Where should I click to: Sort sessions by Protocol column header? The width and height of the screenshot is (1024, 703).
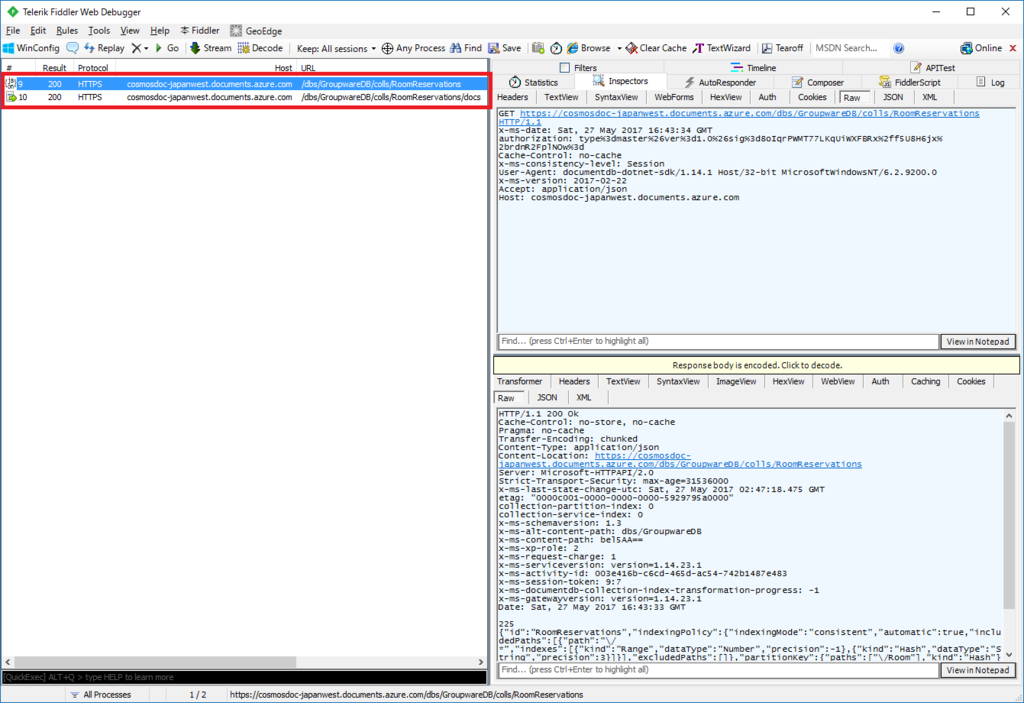click(93, 68)
